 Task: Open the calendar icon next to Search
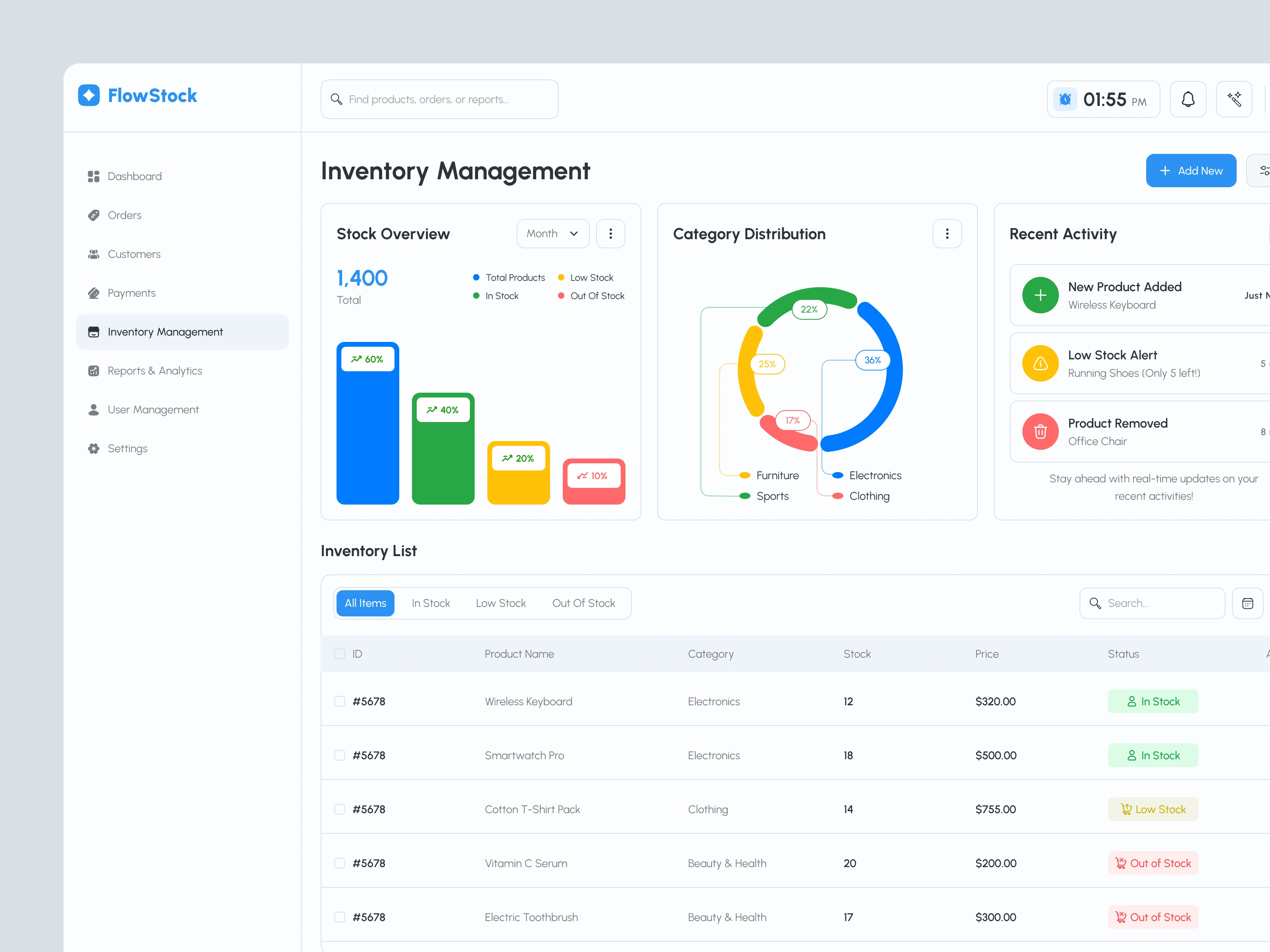pyautogui.click(x=1247, y=603)
